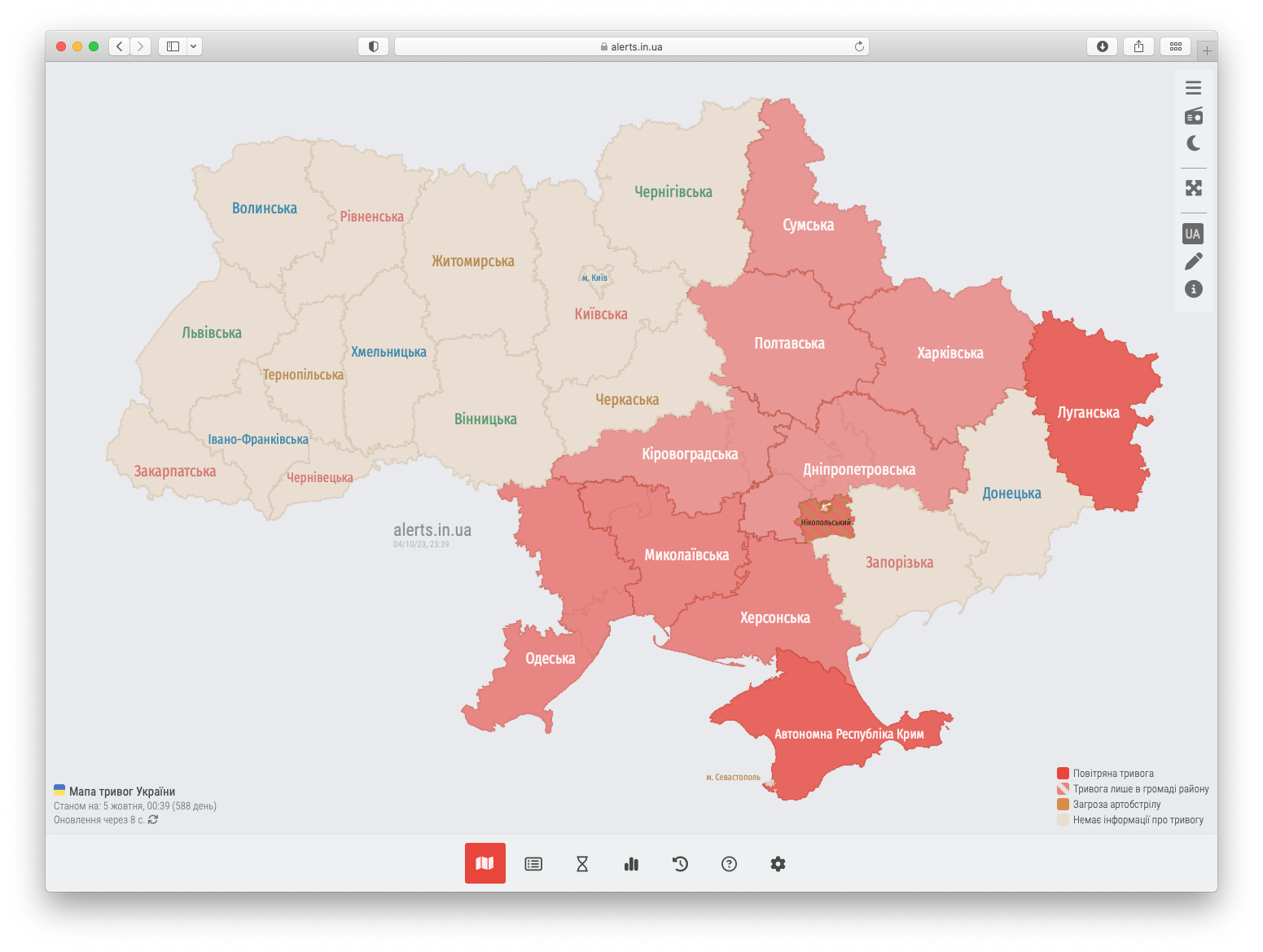Select the map tab in bottom bar
Viewport: 1263px width, 952px height.
[x=485, y=863]
